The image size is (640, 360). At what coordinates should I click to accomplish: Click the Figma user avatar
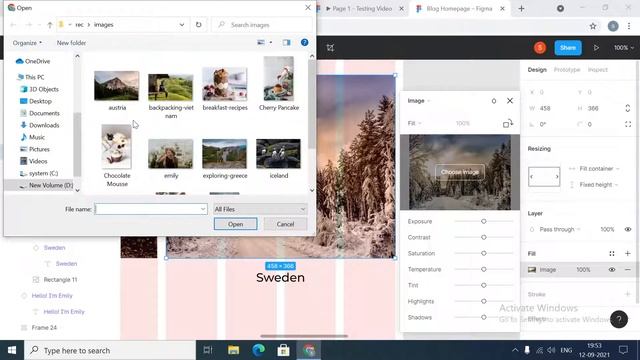[x=540, y=48]
